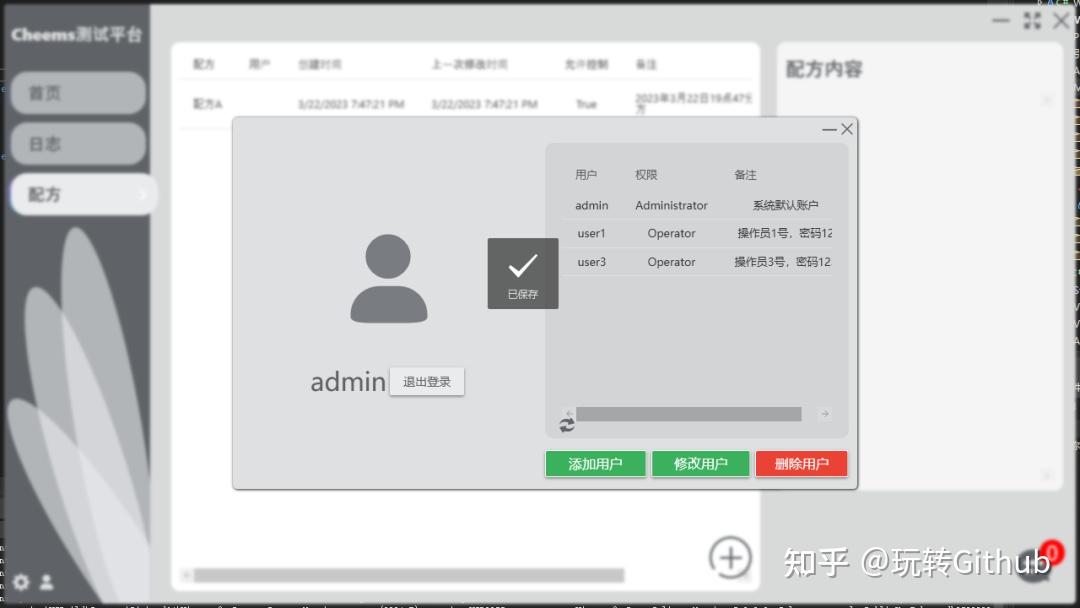The width and height of the screenshot is (1080, 608).
Task: Click the admin profile avatar icon
Action: pos(388,278)
